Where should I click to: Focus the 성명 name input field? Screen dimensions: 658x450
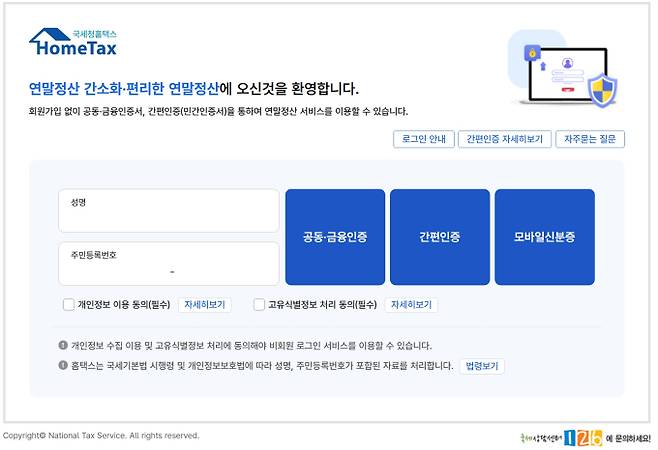point(169,211)
